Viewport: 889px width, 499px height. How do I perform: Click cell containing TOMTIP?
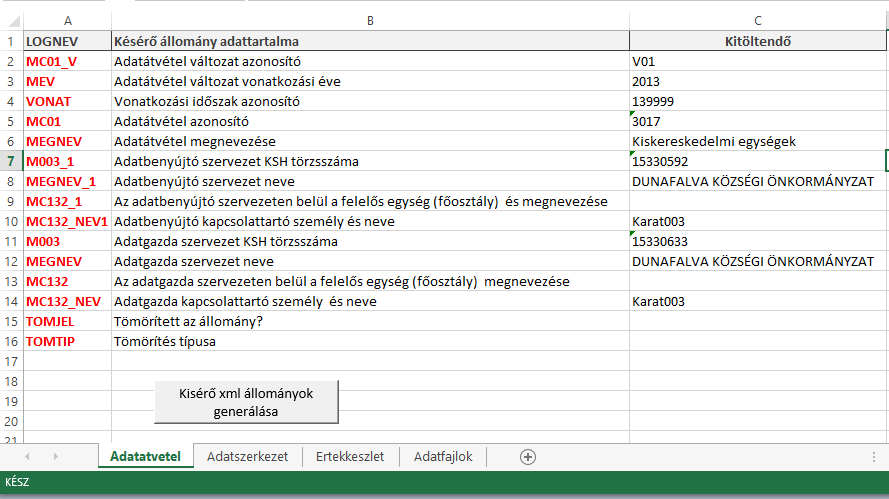[67, 341]
